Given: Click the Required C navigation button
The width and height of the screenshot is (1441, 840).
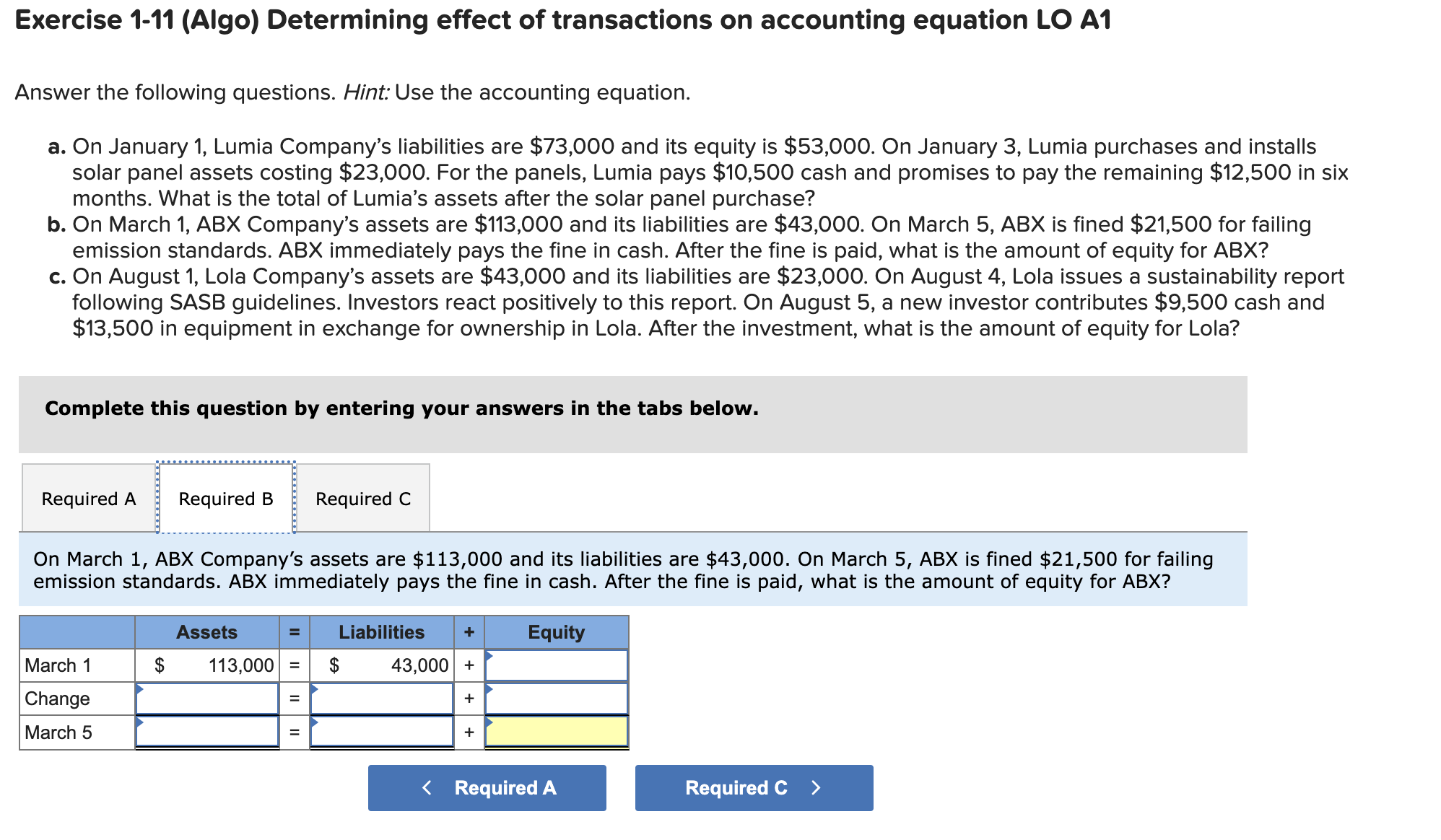Looking at the screenshot, I should click(x=753, y=788).
